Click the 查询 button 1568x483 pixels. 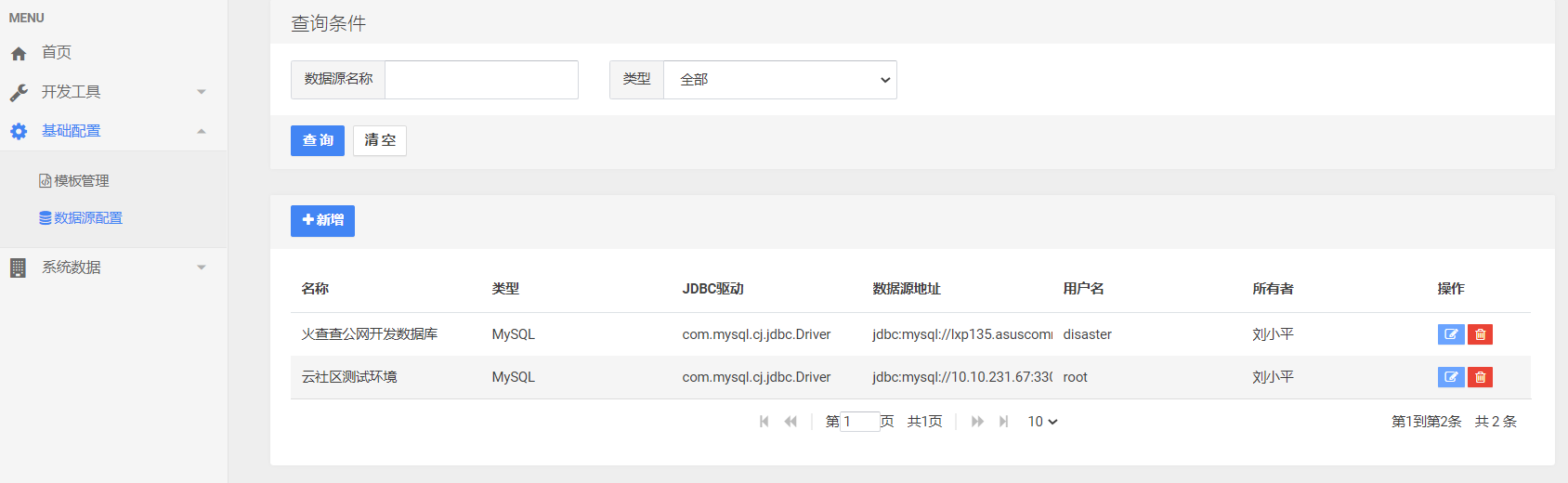pos(318,140)
